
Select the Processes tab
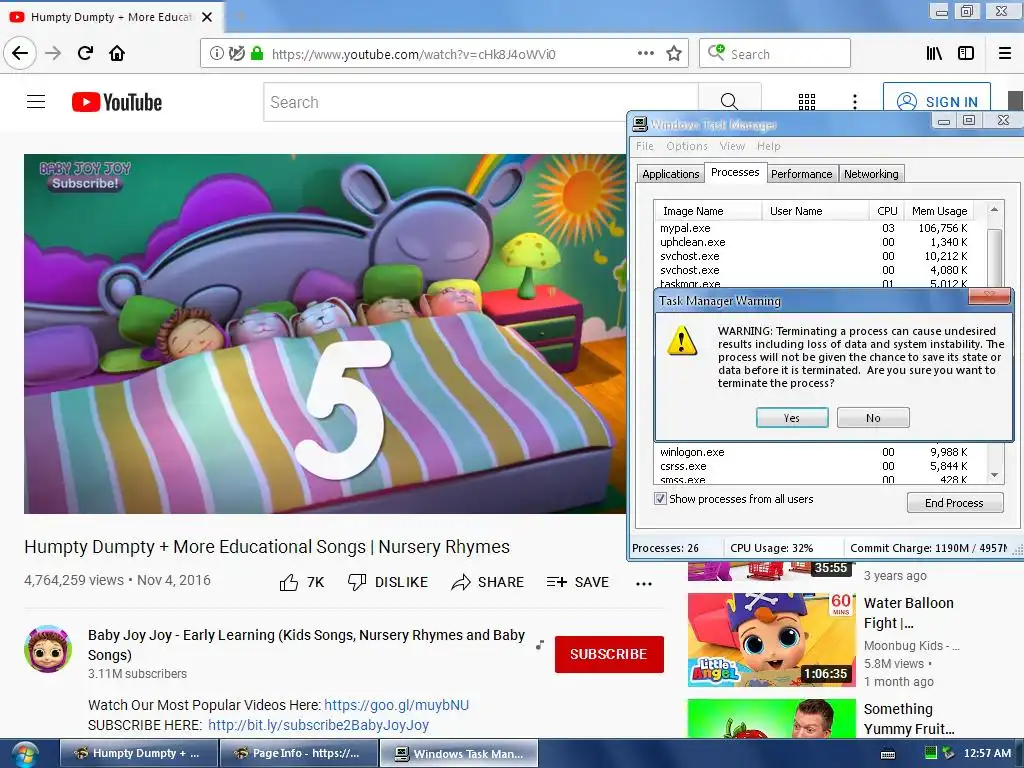point(735,172)
